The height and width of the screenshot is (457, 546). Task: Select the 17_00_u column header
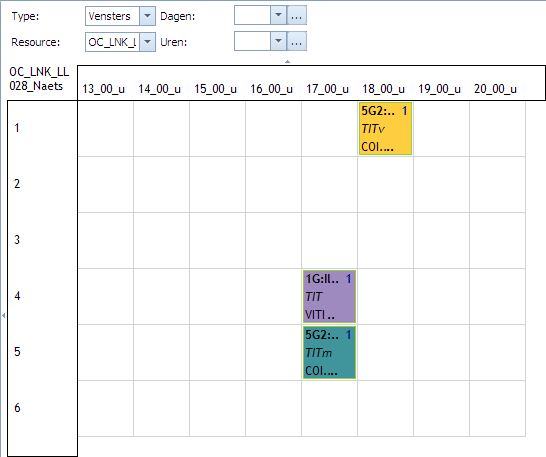(x=327, y=89)
